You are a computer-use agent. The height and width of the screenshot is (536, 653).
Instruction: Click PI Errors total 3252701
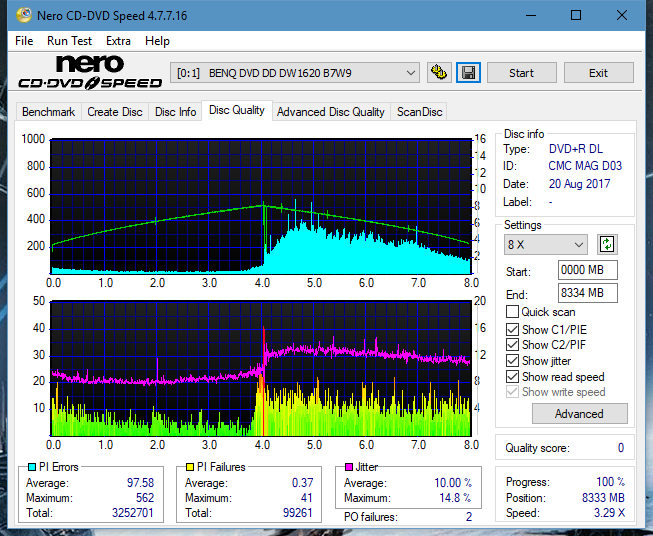click(133, 513)
